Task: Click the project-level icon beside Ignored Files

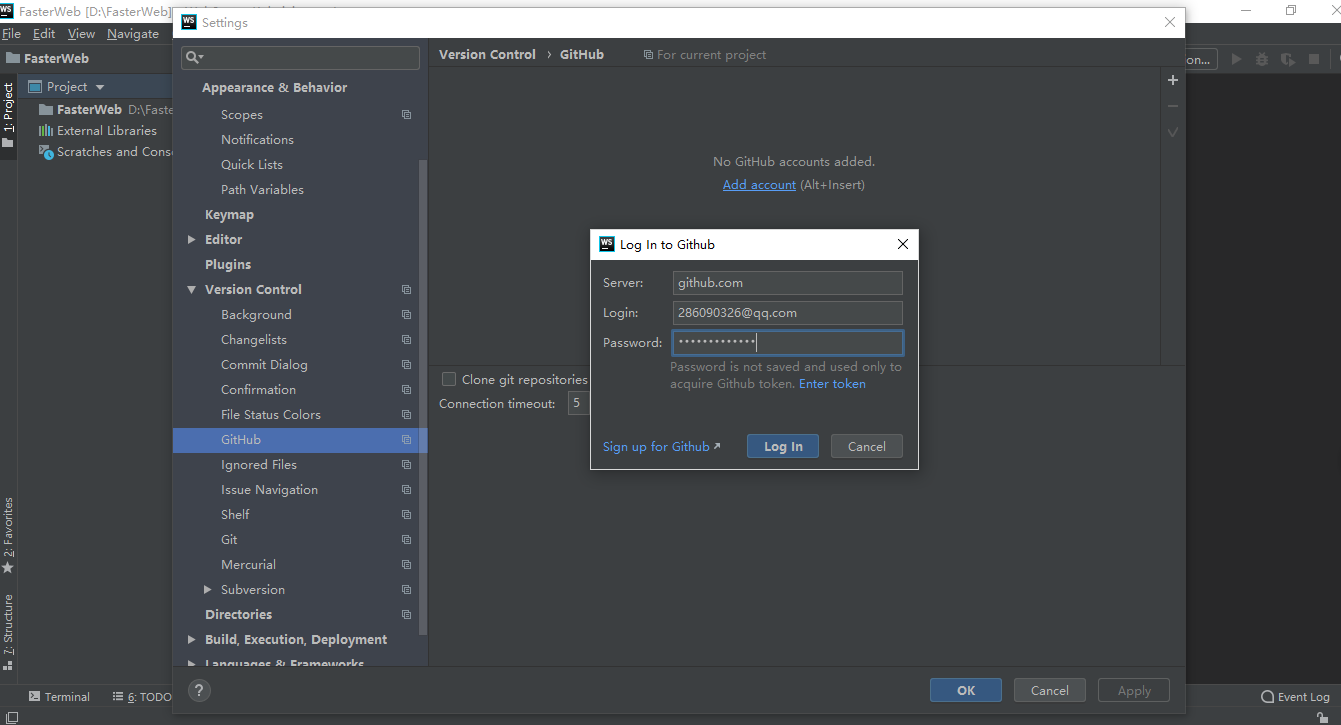Action: point(406,465)
